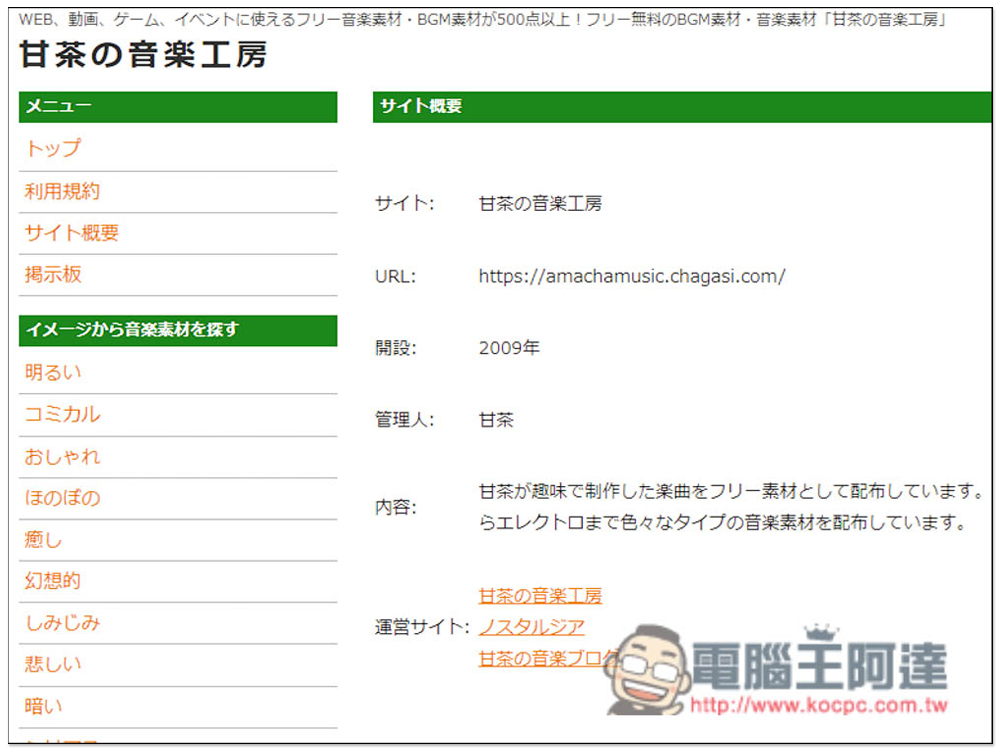
Task: Open the トップ menu link
Action: click(53, 149)
